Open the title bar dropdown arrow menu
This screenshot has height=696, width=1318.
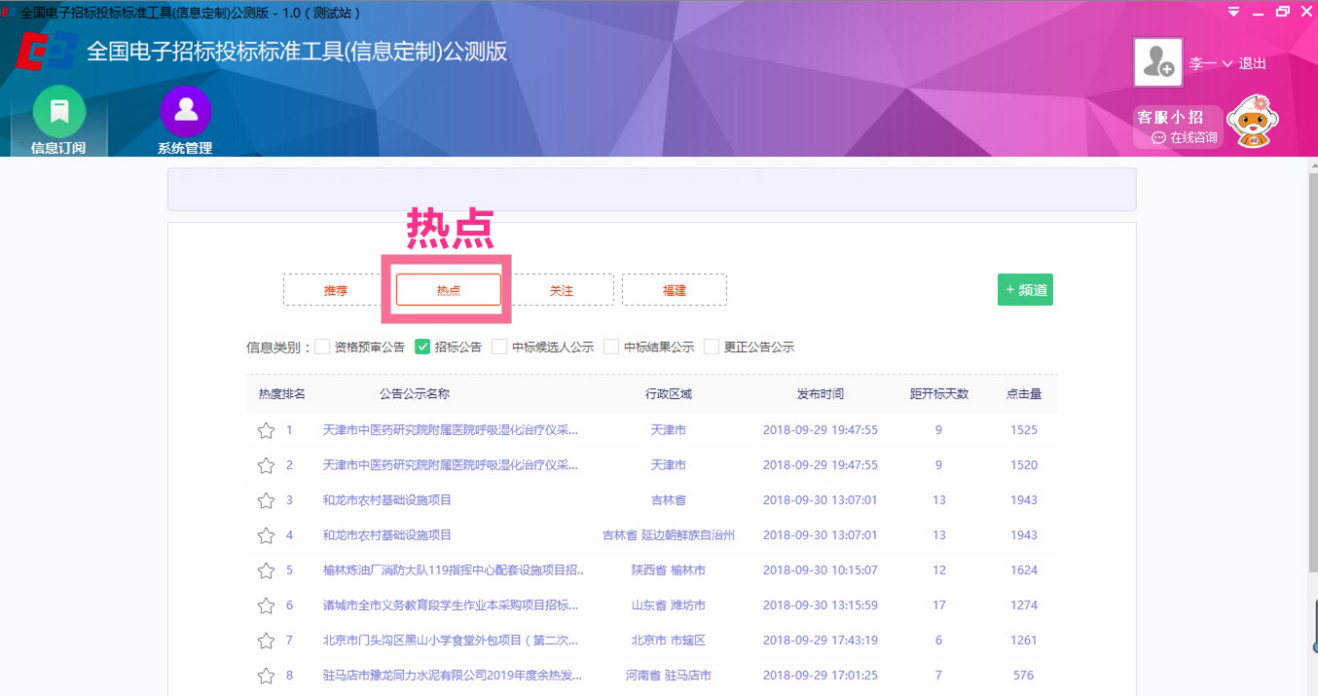[1233, 12]
